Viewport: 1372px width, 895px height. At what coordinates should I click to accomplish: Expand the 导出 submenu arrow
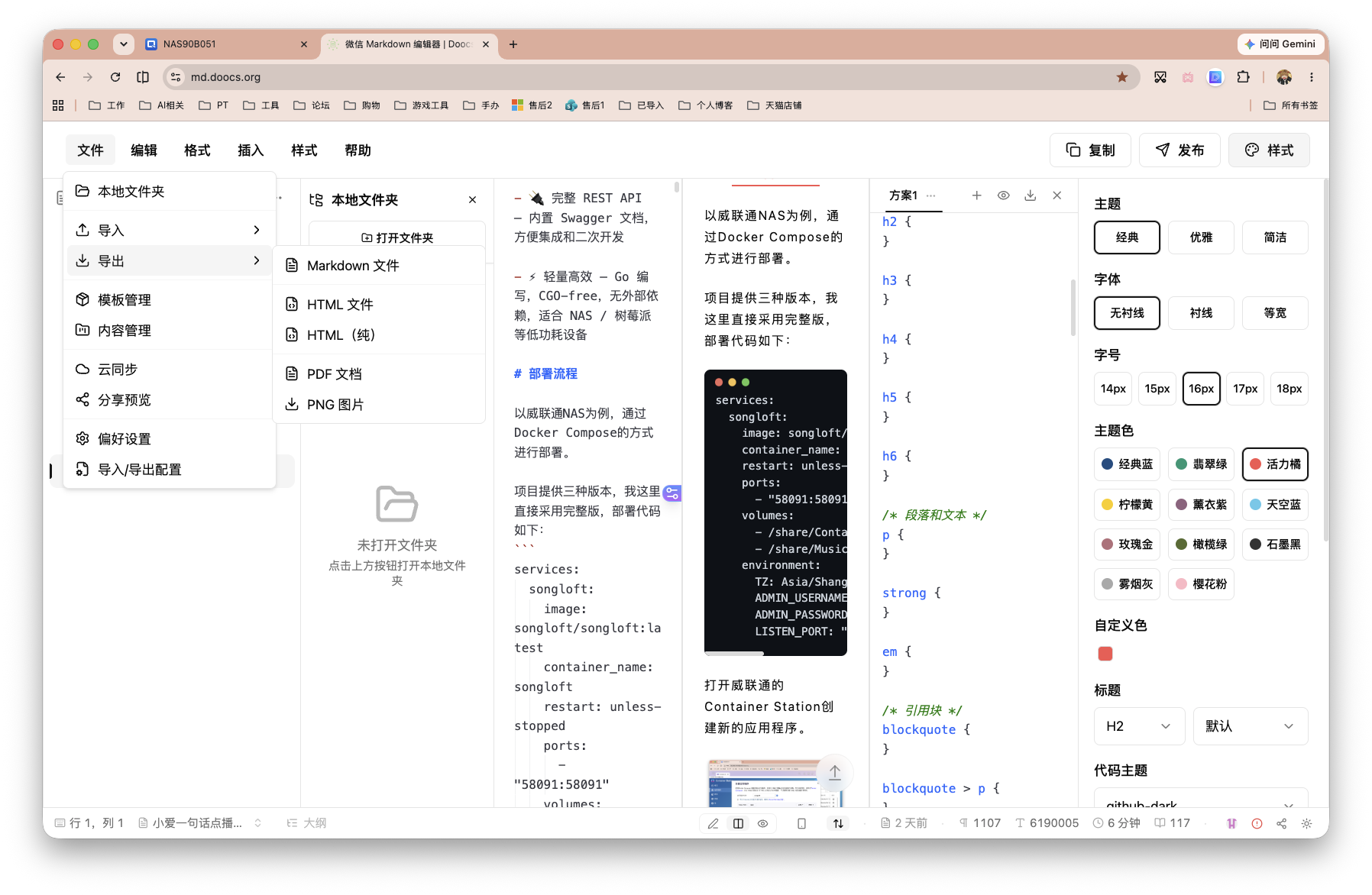point(257,260)
